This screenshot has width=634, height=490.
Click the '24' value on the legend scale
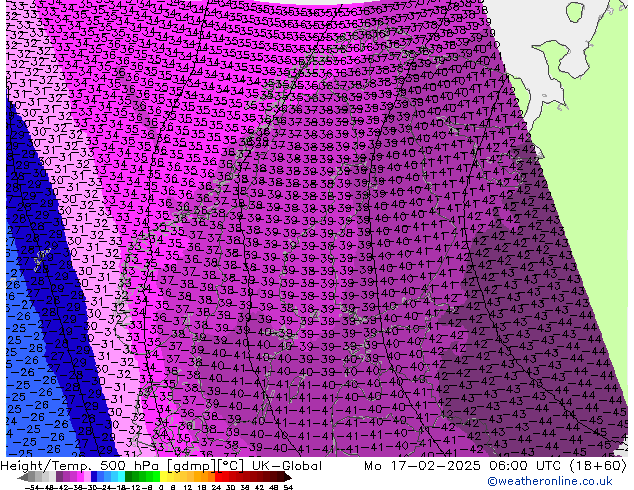tap(216, 488)
